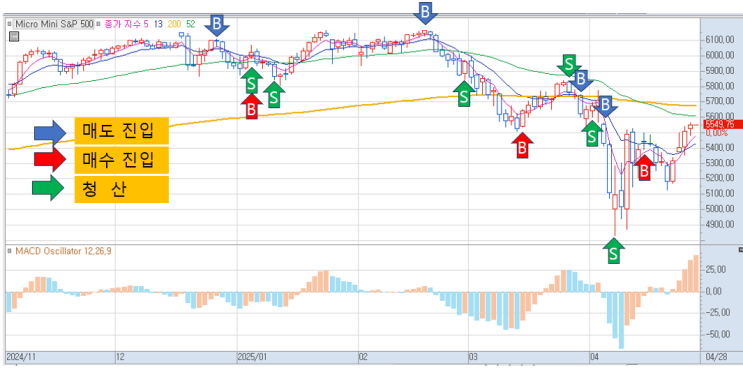This screenshot has height=372, width=743.
Task: Select the green 52-period moving average value
Action: [x=191, y=23]
